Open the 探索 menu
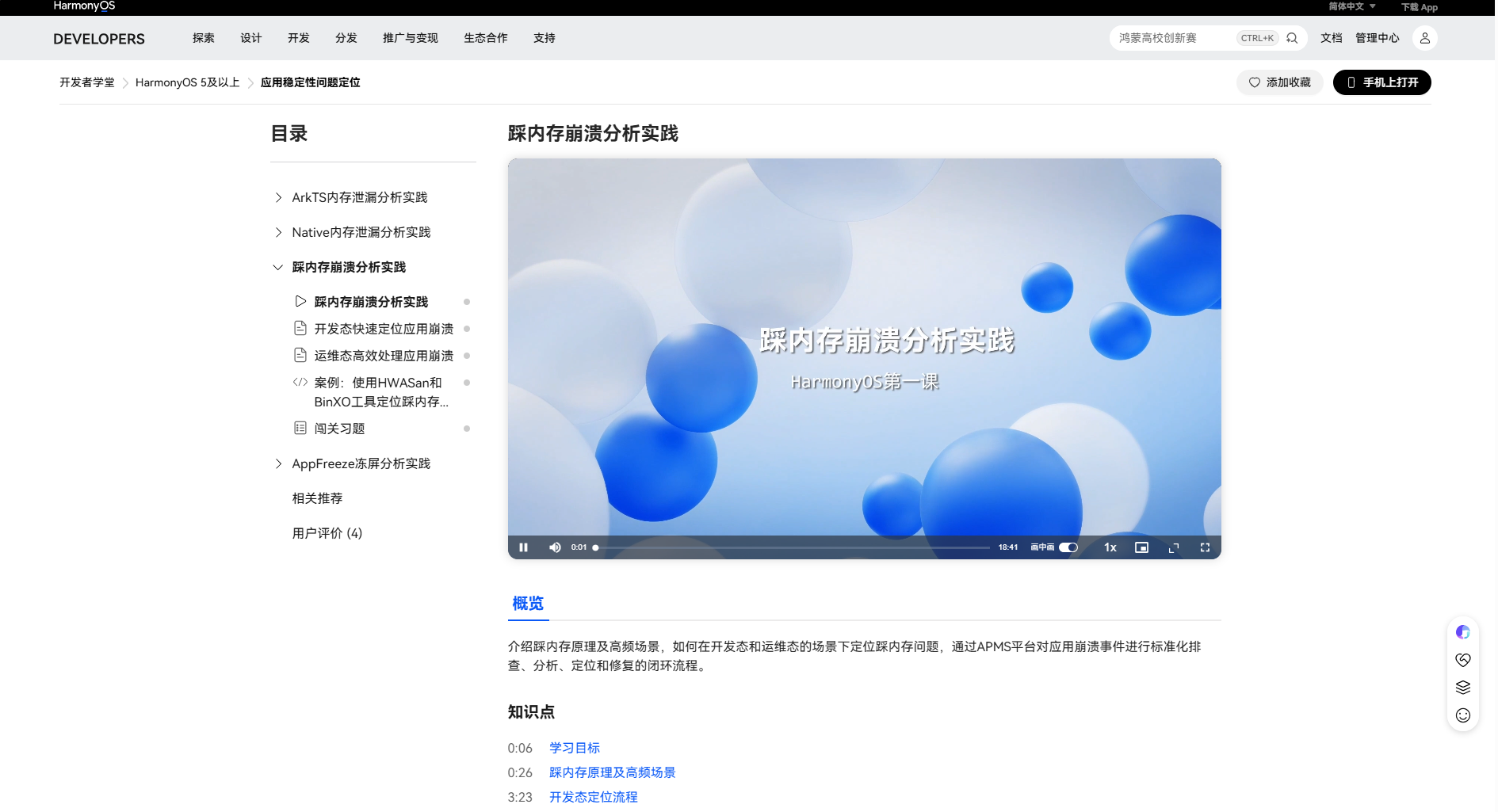This screenshot has width=1498, height=812. 204,38
